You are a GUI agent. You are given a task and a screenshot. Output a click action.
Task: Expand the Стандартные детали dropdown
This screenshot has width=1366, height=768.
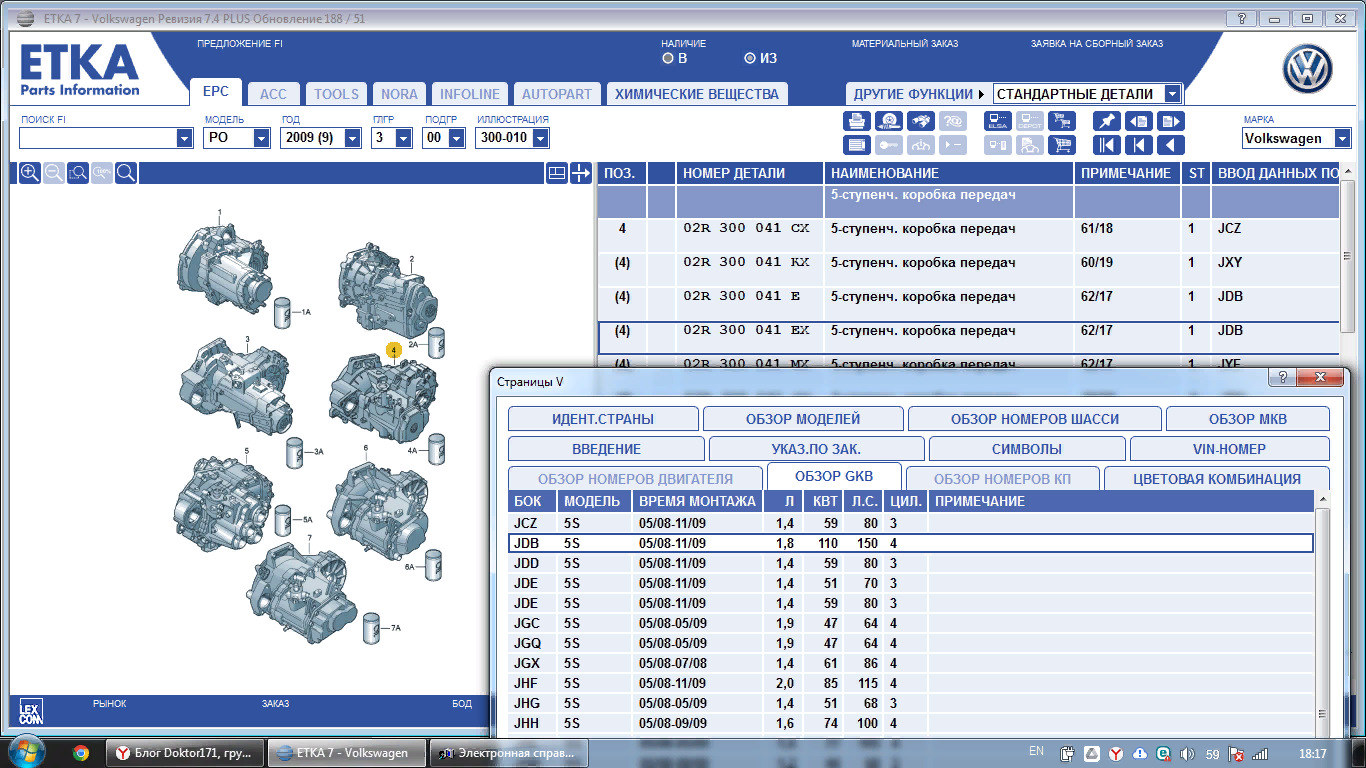click(x=1172, y=94)
